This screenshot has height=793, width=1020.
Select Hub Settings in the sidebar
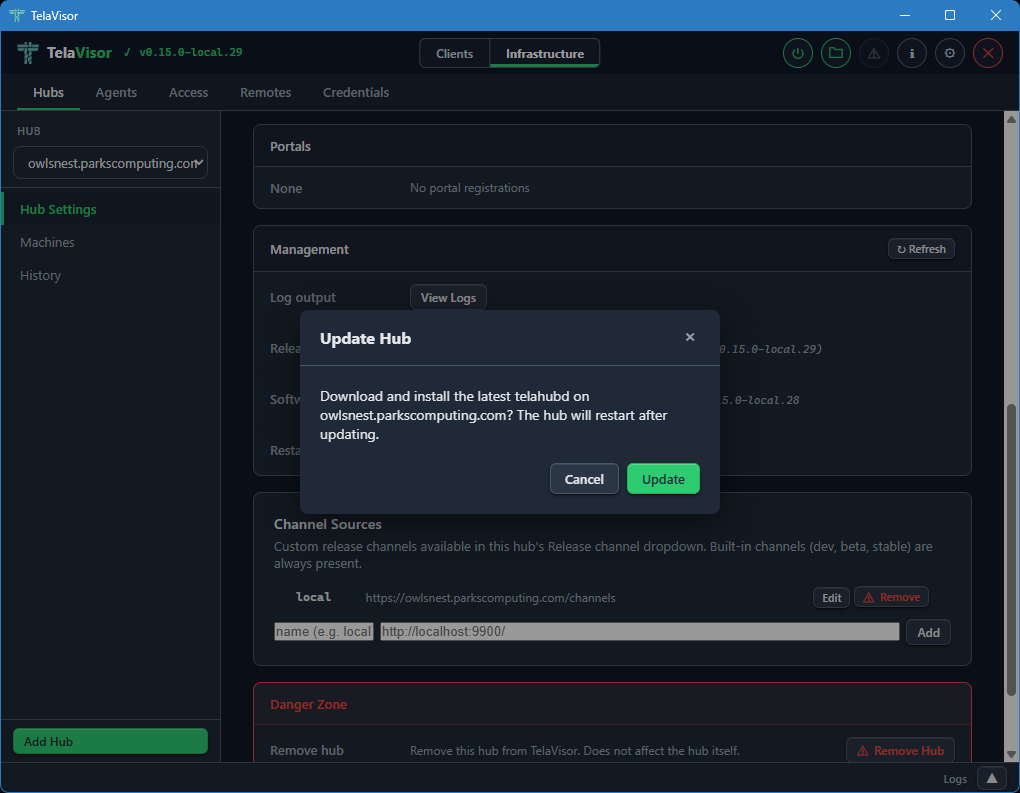click(x=111, y=209)
